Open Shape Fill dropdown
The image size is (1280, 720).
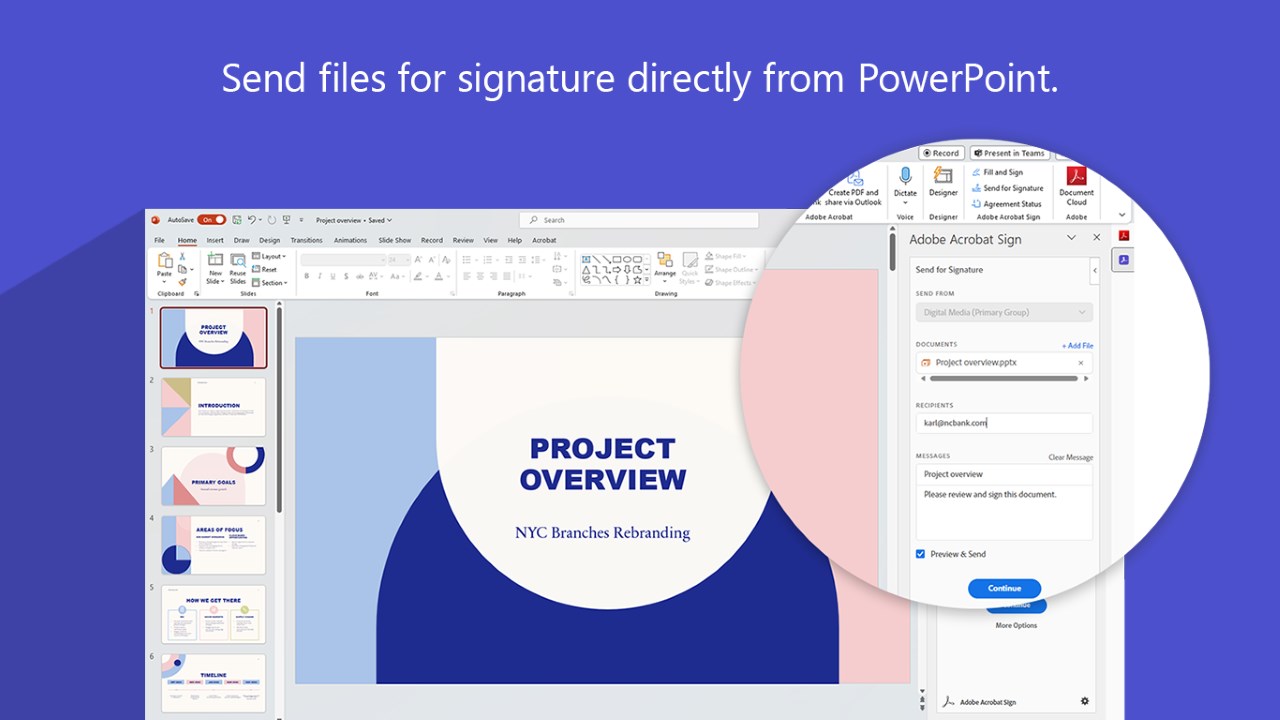point(725,256)
